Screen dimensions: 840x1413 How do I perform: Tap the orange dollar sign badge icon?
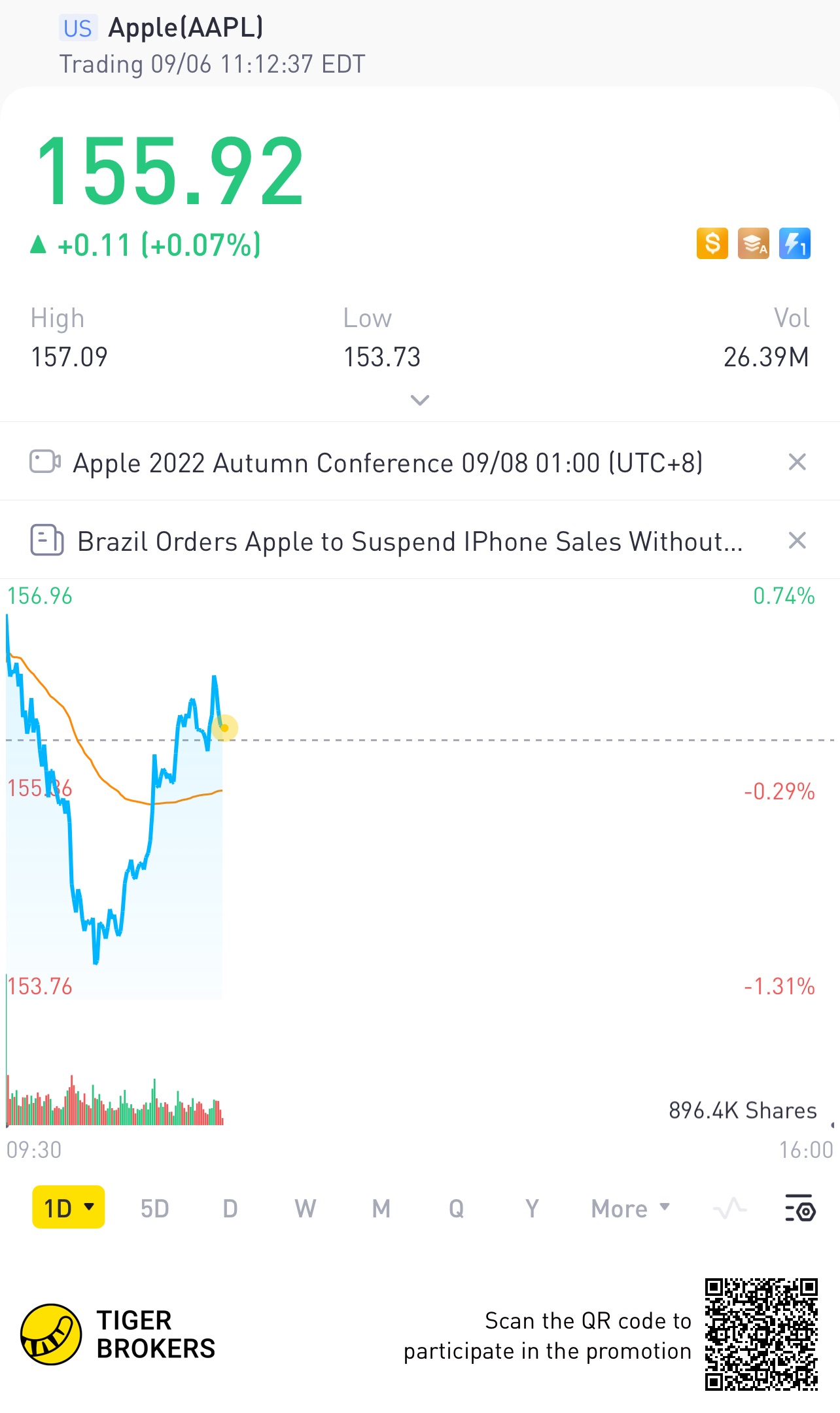click(712, 243)
